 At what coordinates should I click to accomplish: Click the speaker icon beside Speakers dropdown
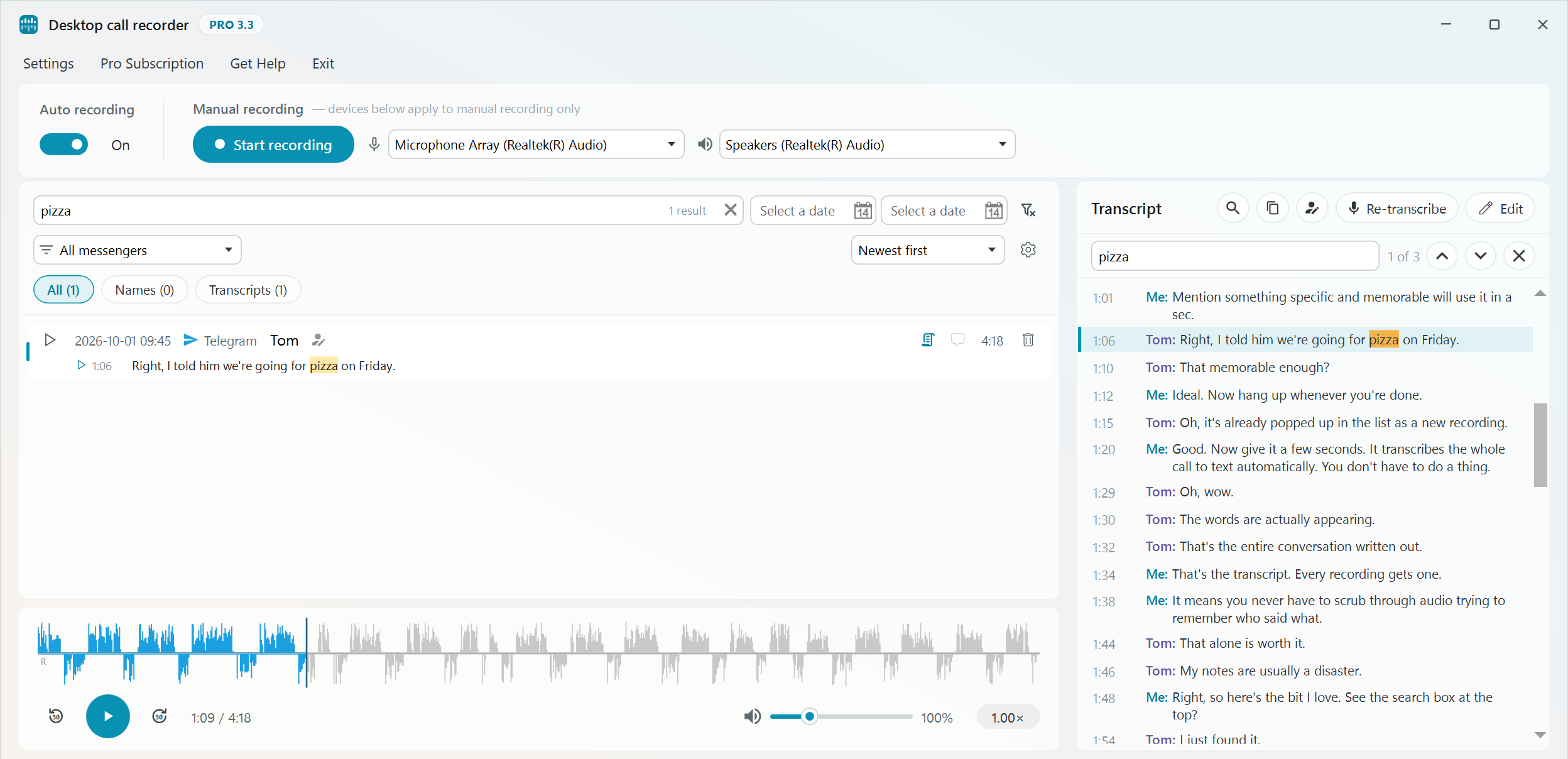point(705,145)
